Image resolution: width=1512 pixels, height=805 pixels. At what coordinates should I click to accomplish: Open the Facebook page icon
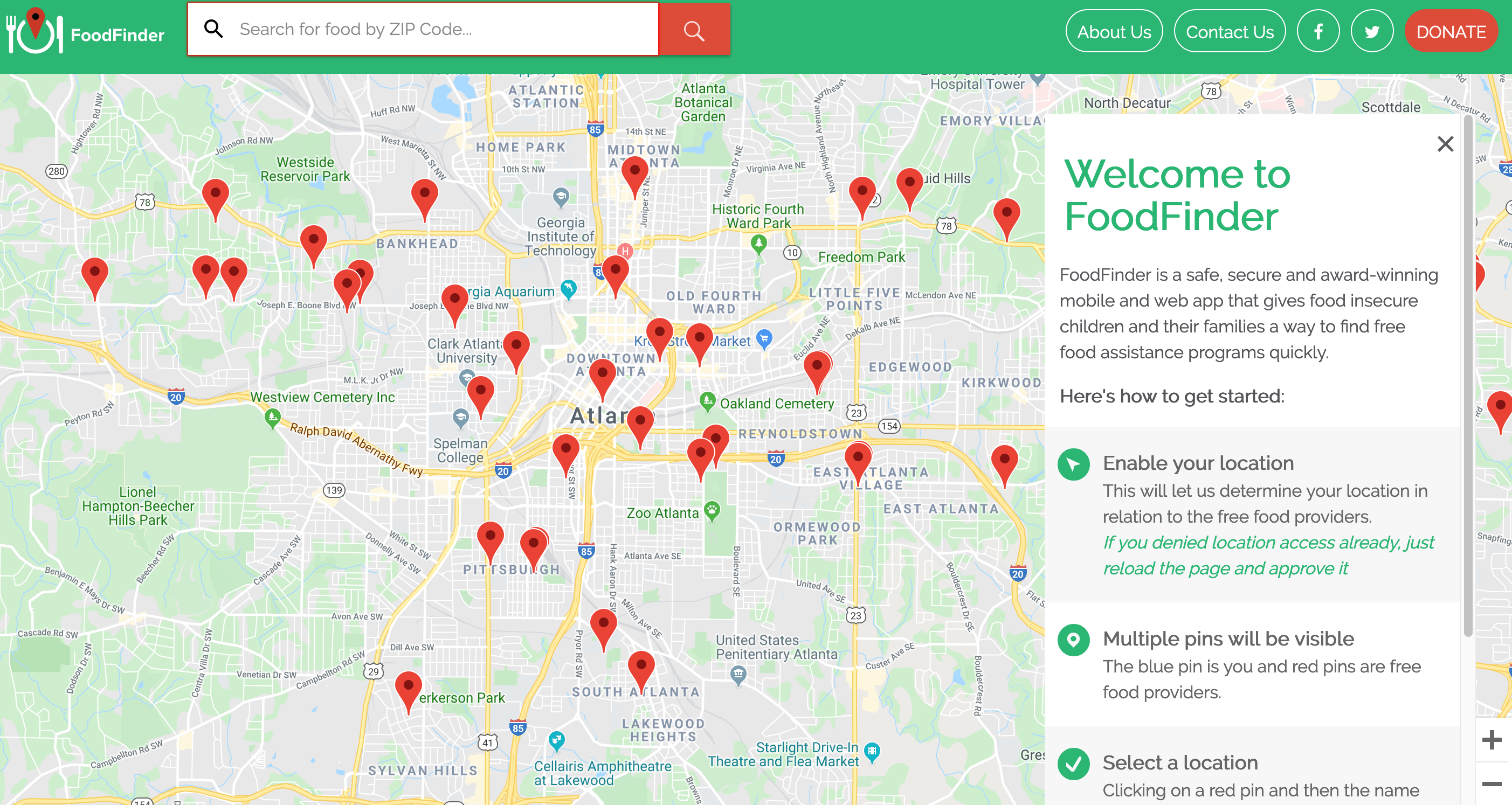(1318, 31)
